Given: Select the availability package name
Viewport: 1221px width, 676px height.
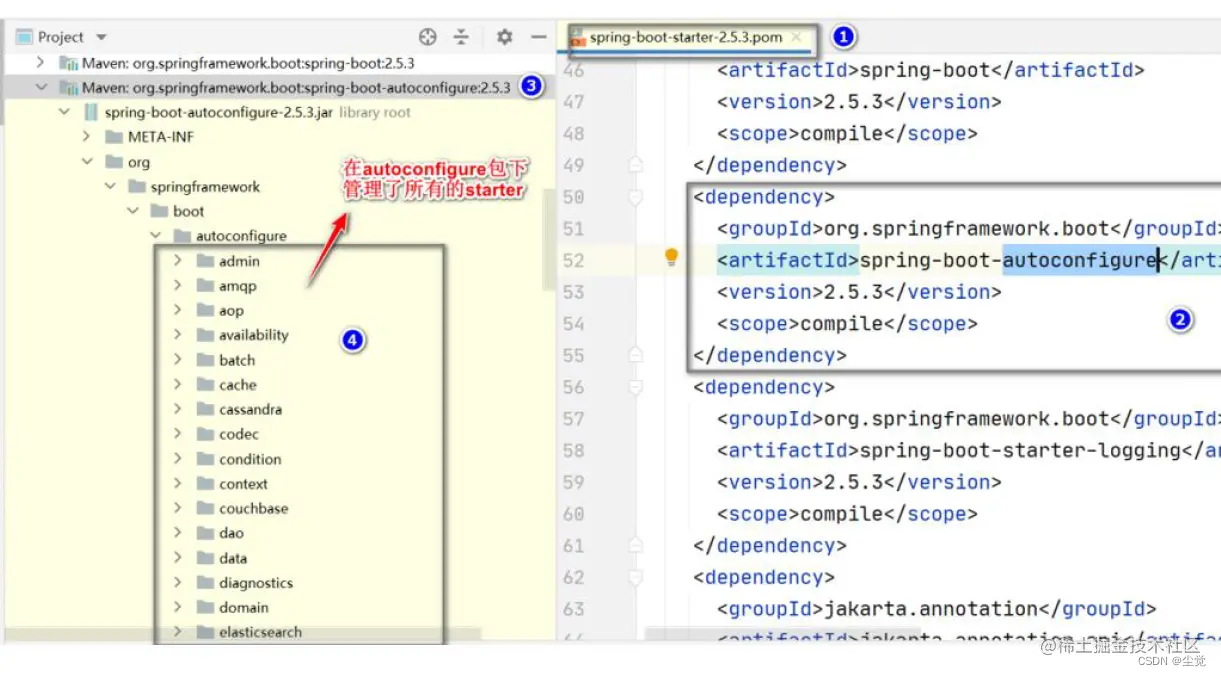Looking at the screenshot, I should tap(254, 335).
